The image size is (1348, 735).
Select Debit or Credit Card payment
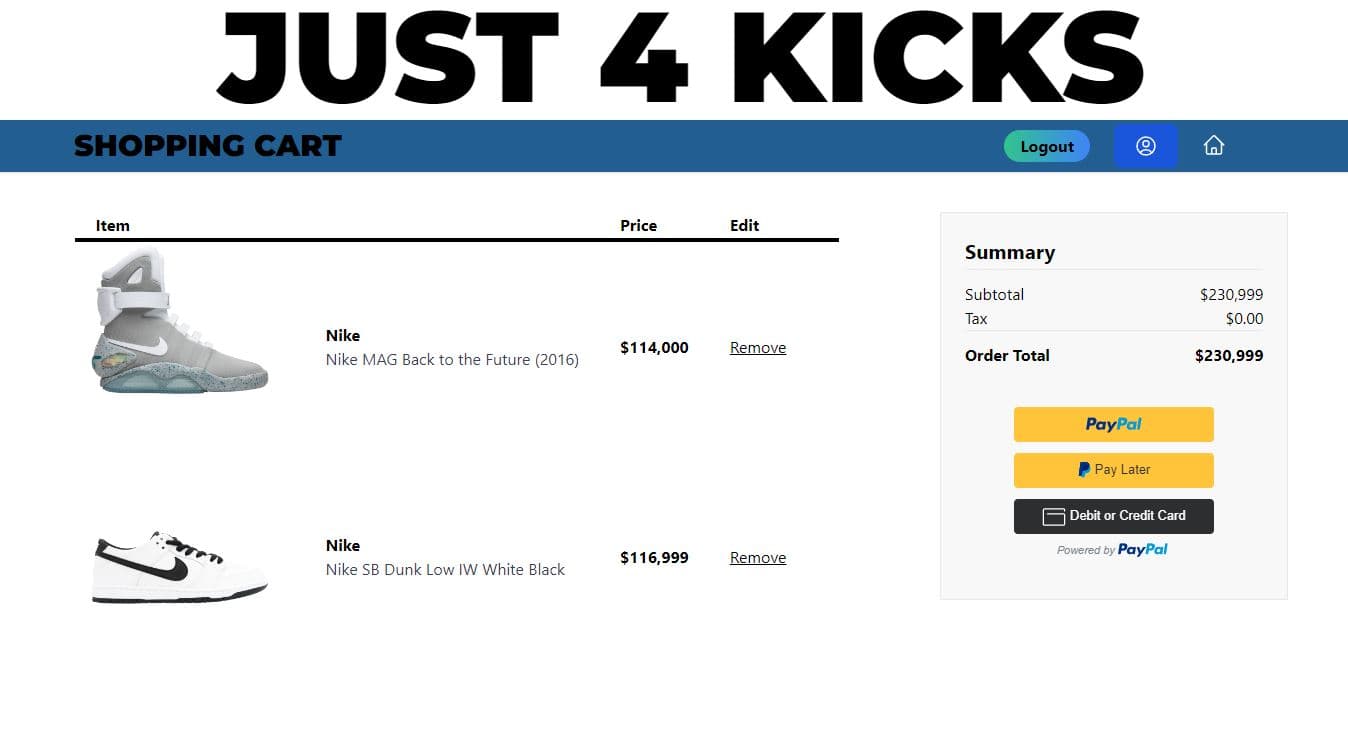1114,516
